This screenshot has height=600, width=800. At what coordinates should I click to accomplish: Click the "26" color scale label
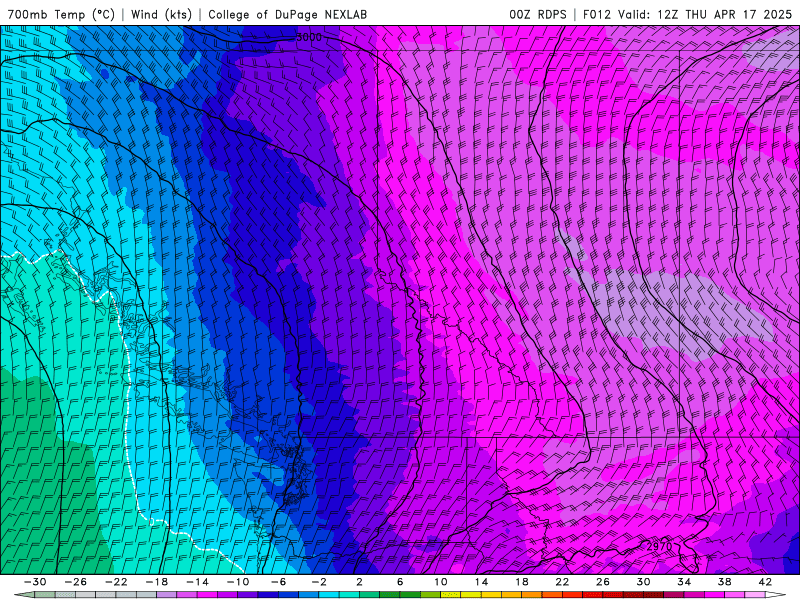(x=603, y=582)
